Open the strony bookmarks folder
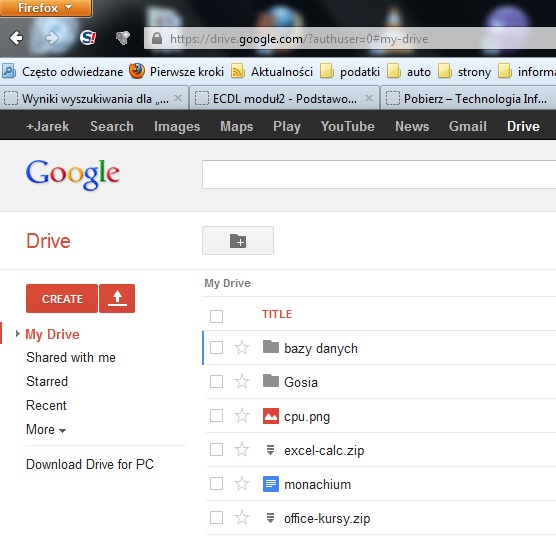The width and height of the screenshot is (556, 537). [x=465, y=72]
